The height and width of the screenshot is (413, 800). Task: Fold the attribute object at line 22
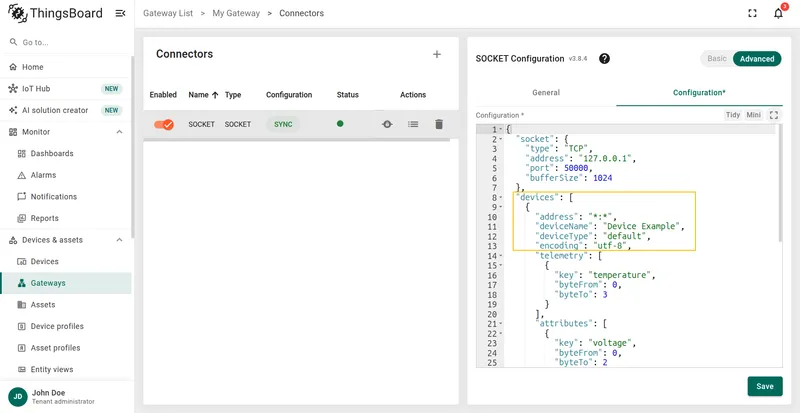coord(501,333)
